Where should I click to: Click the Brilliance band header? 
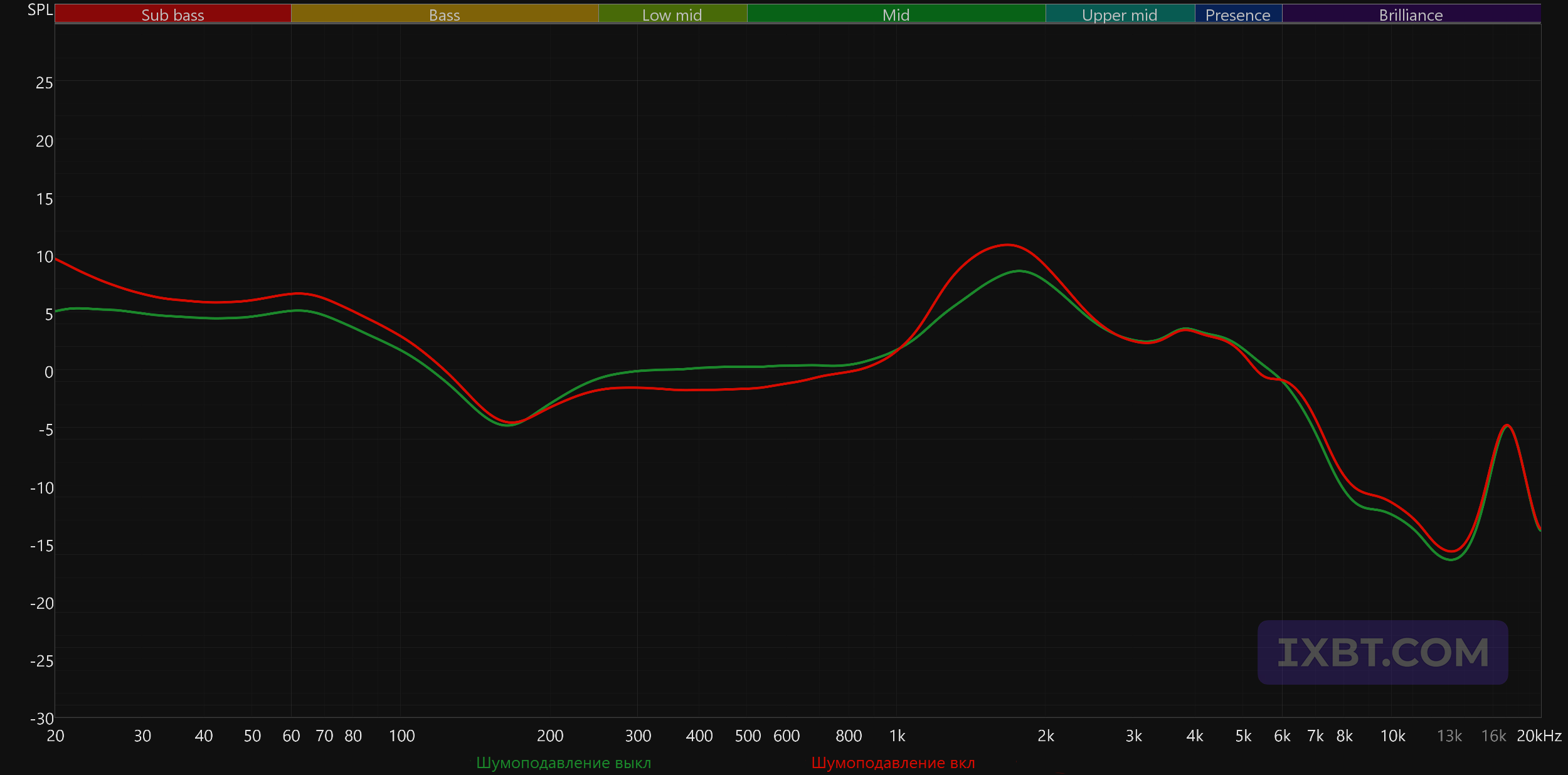coord(1411,14)
